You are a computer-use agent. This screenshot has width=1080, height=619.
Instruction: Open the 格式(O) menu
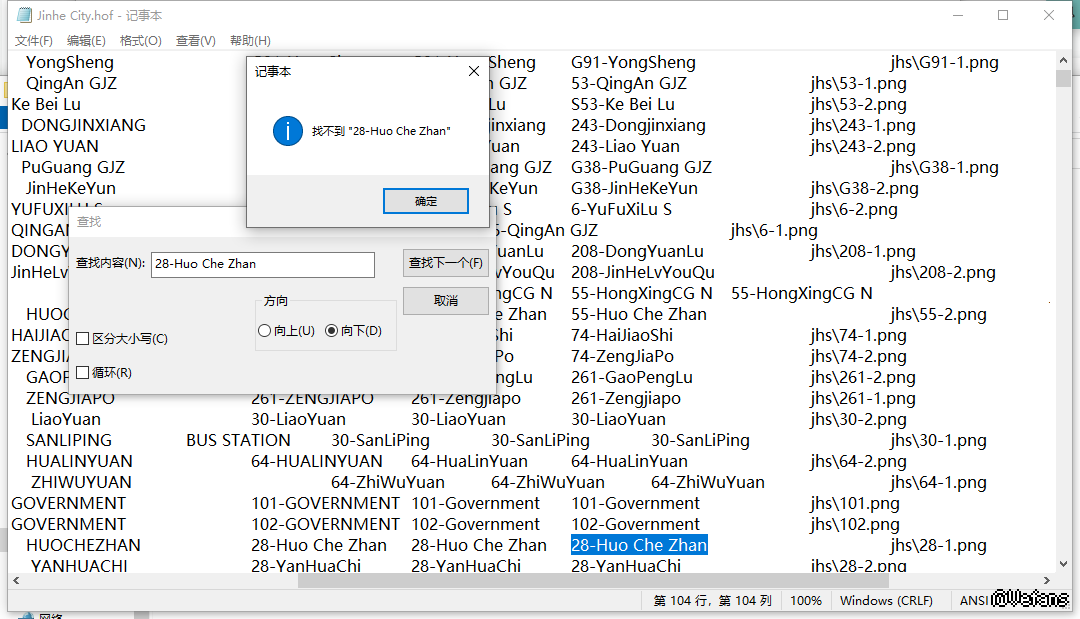coord(141,41)
